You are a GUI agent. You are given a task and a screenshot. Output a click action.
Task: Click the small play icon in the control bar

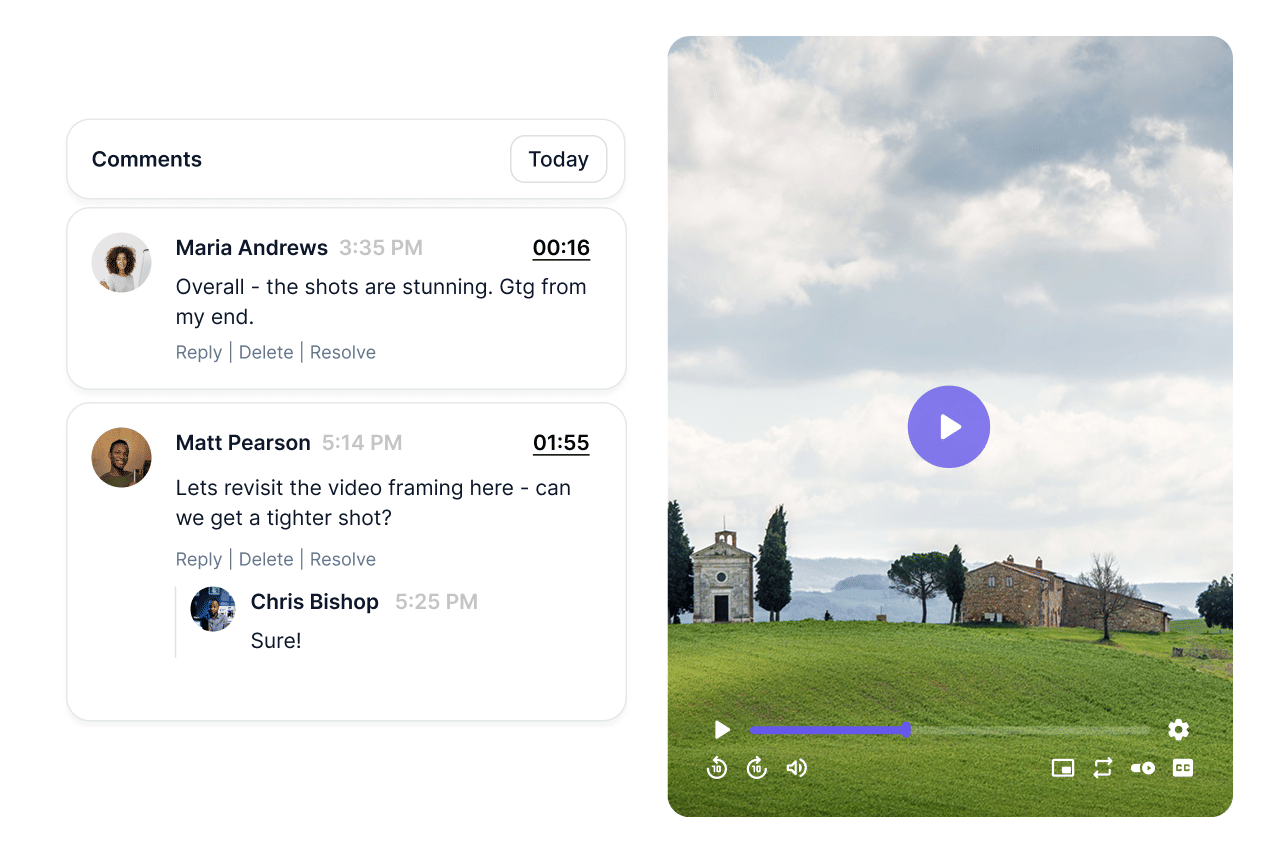click(722, 730)
